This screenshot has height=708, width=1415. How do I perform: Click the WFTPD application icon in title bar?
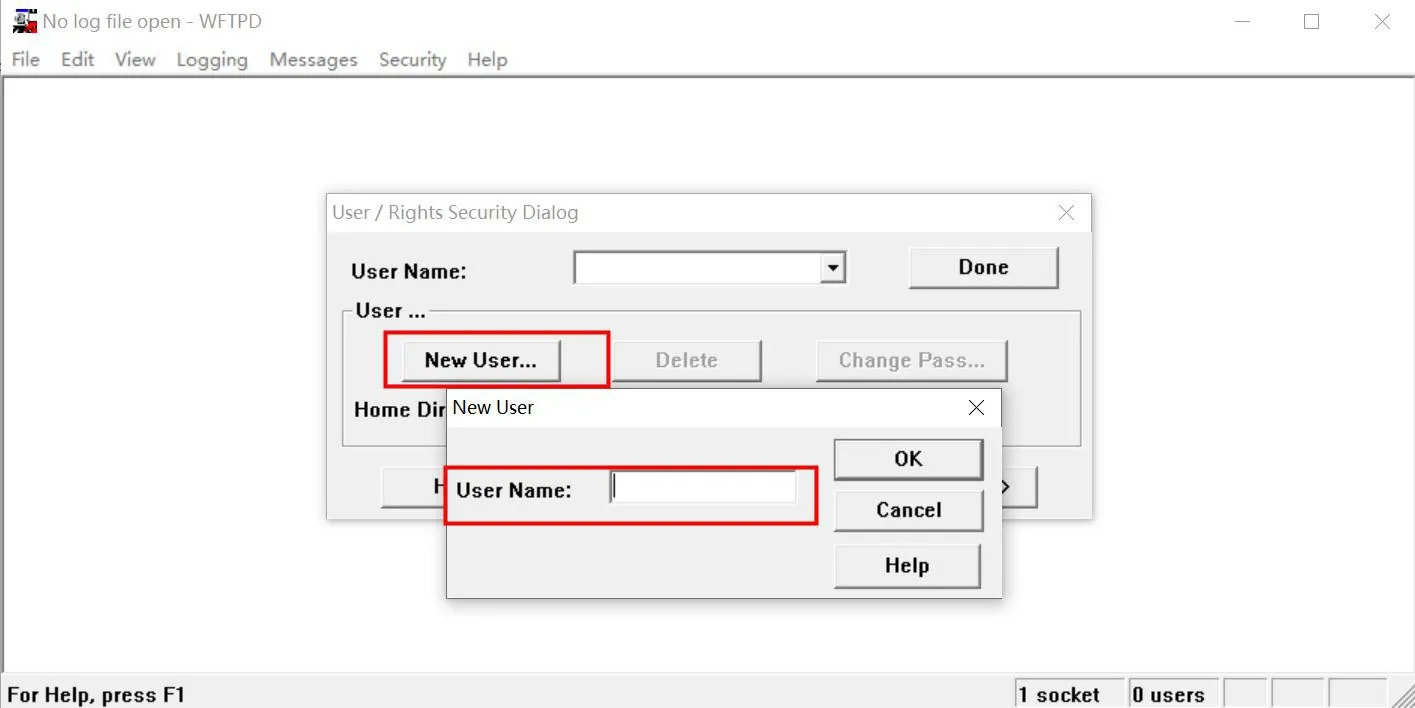(22, 20)
